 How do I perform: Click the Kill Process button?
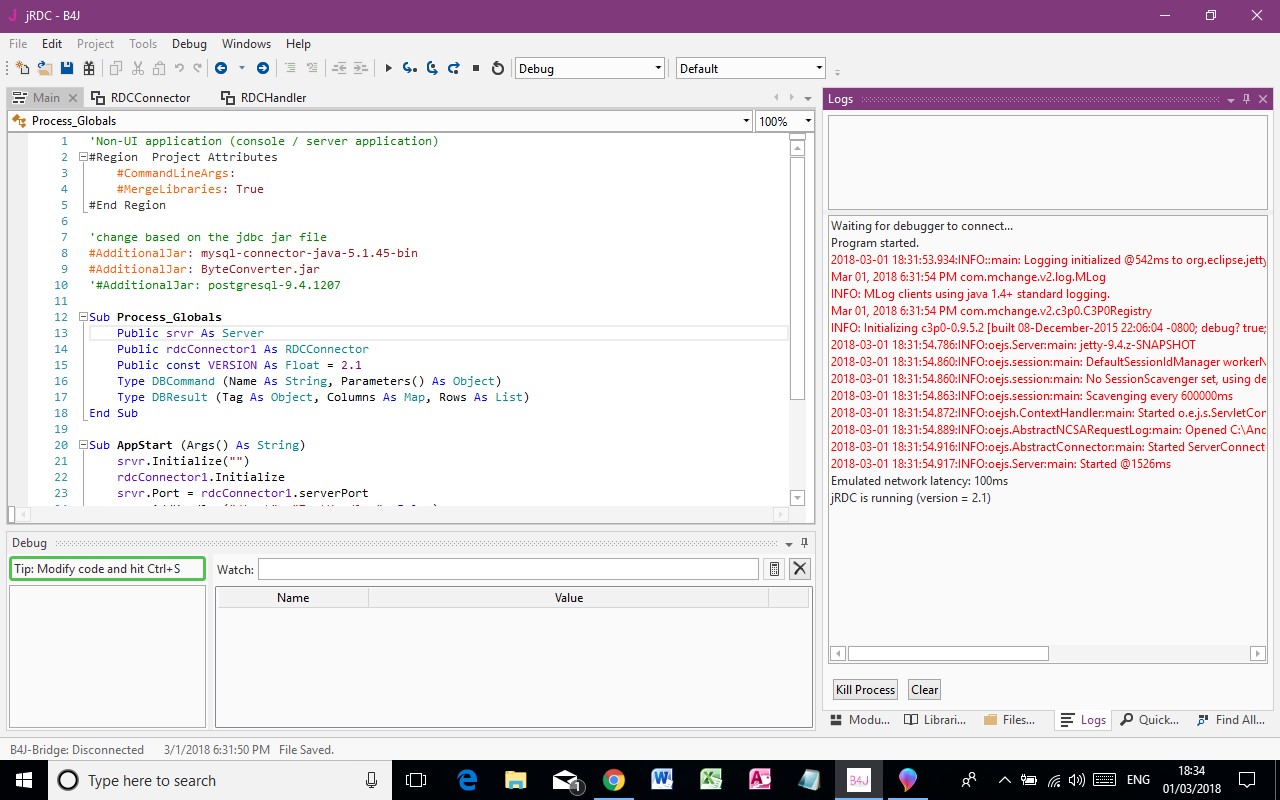865,690
